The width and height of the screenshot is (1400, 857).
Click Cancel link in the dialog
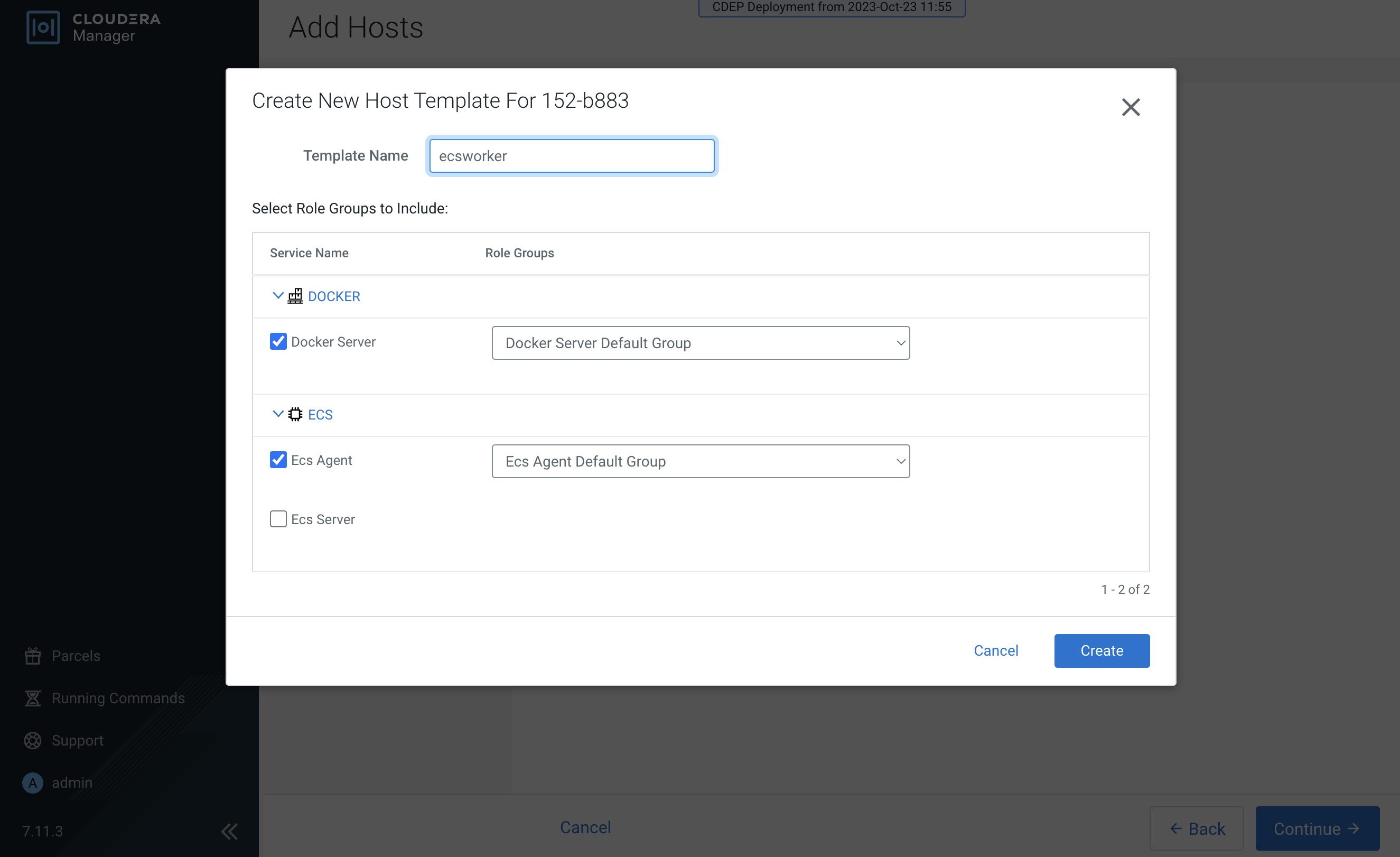995,651
